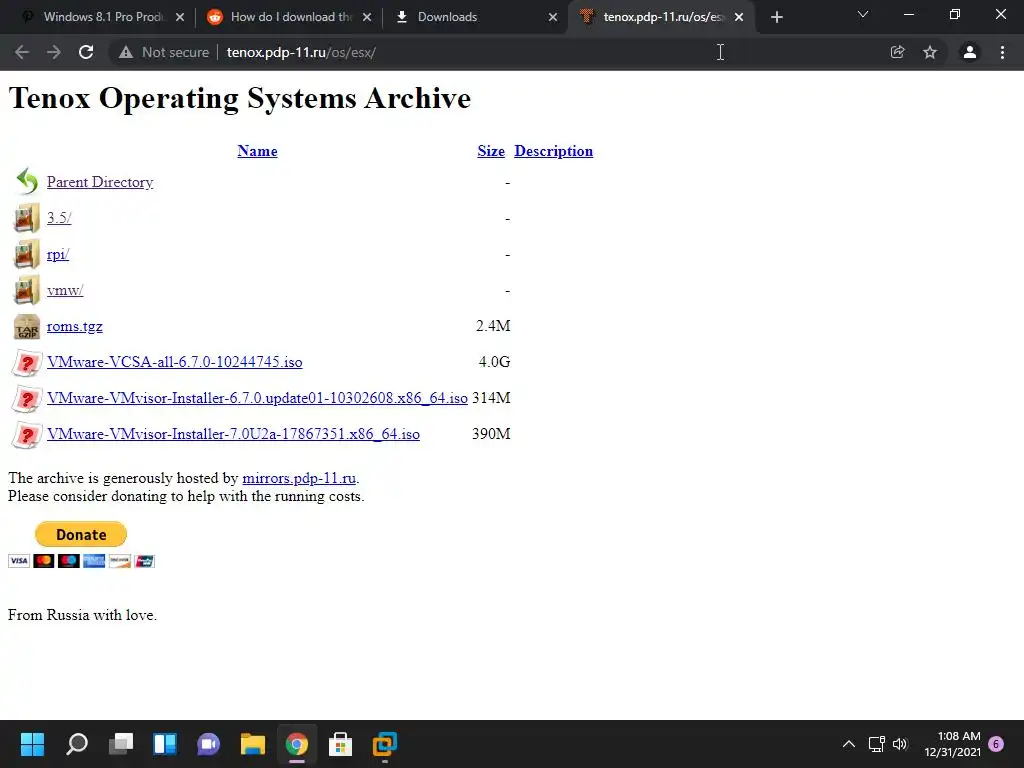Open the Not secure site info warning
Viewport: 1024px width, 768px height.
pos(164,52)
